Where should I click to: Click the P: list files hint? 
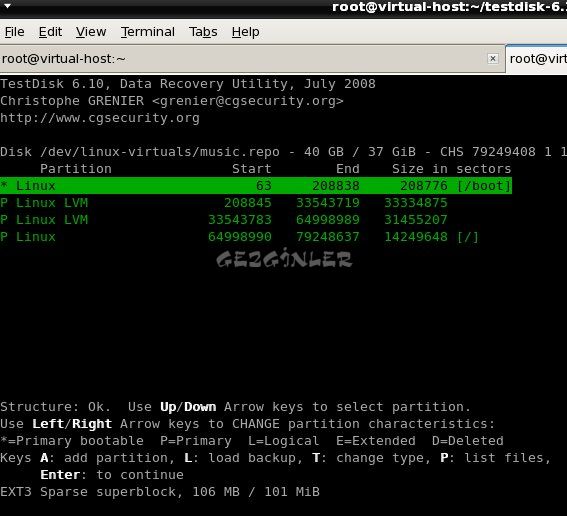(495, 458)
